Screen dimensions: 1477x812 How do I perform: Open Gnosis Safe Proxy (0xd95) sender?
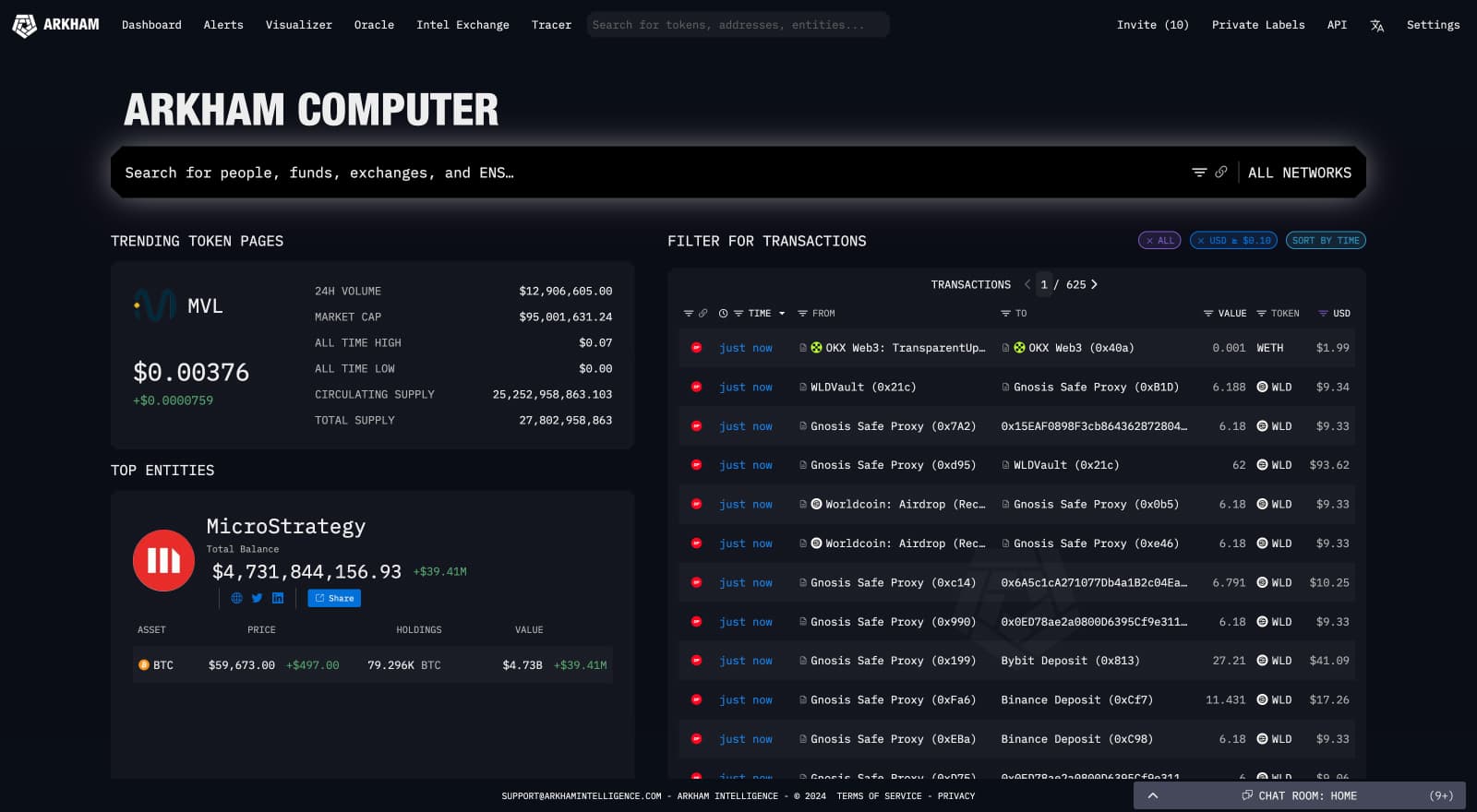(893, 465)
